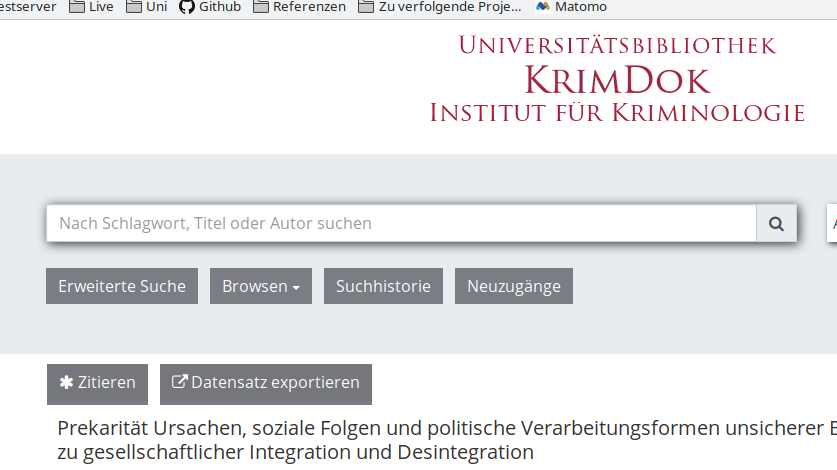837x470 pixels.
Task: Click the search field for Schlagwort, Titel oder Autor
Action: (401, 223)
